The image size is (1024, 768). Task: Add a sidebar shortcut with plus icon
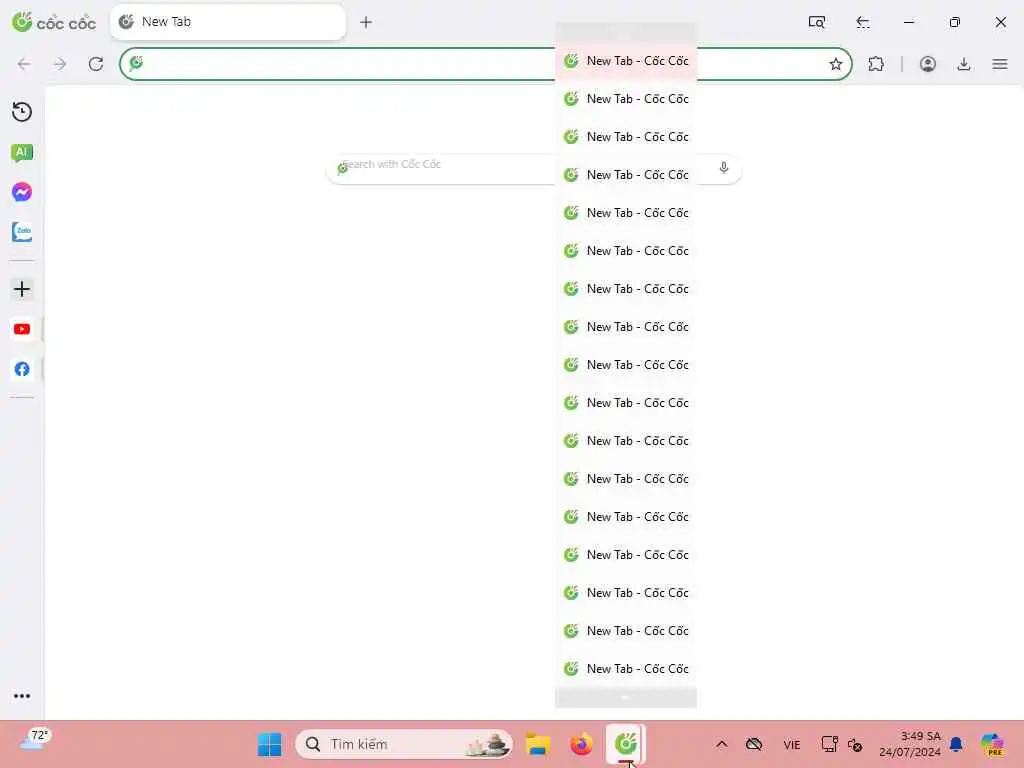tap(22, 289)
